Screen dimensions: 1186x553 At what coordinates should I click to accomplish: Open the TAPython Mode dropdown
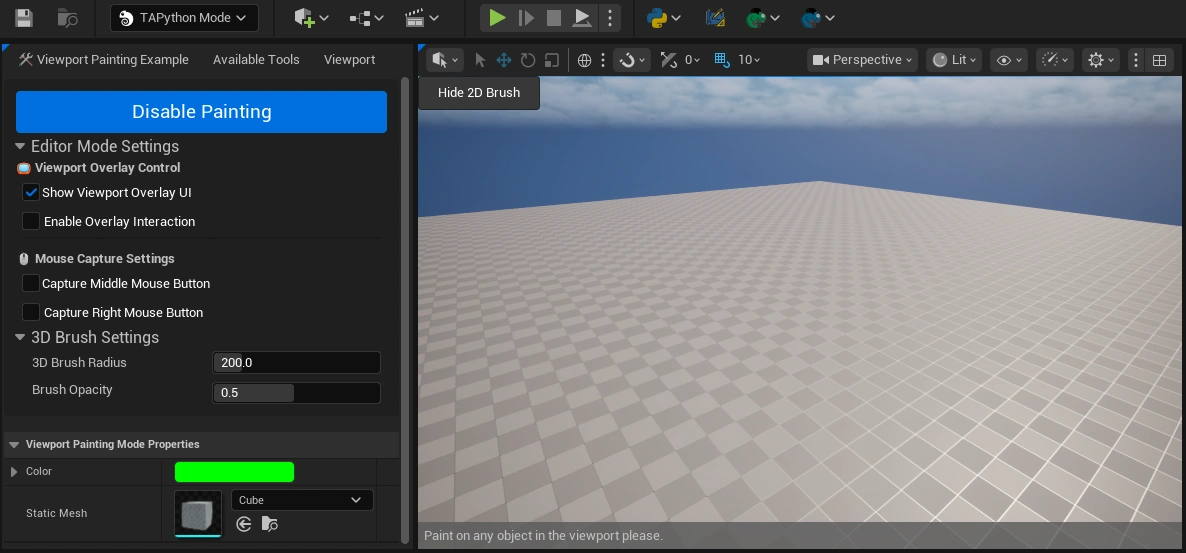tap(184, 18)
